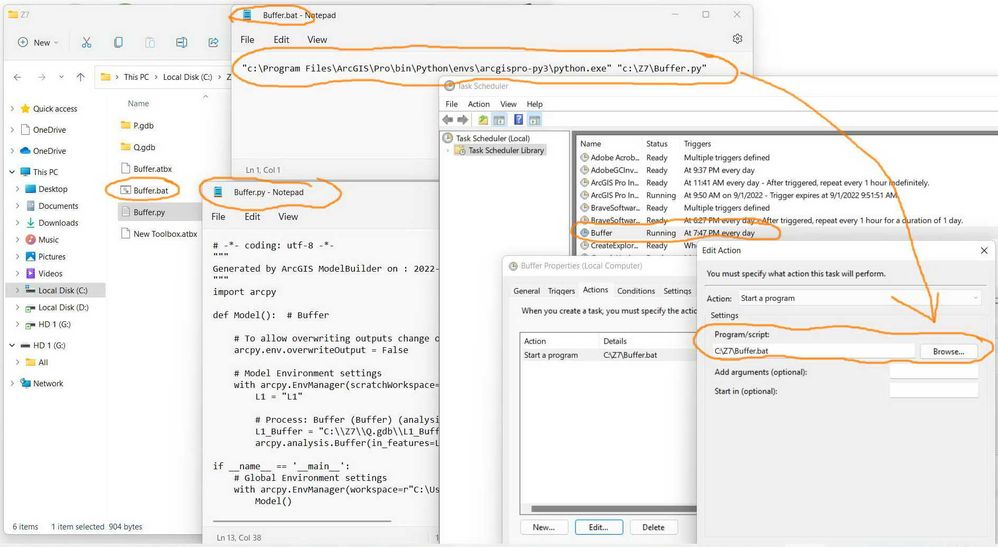Image resolution: width=998 pixels, height=547 pixels.
Task: Open the Action menu in Task Scheduler
Action: click(479, 104)
